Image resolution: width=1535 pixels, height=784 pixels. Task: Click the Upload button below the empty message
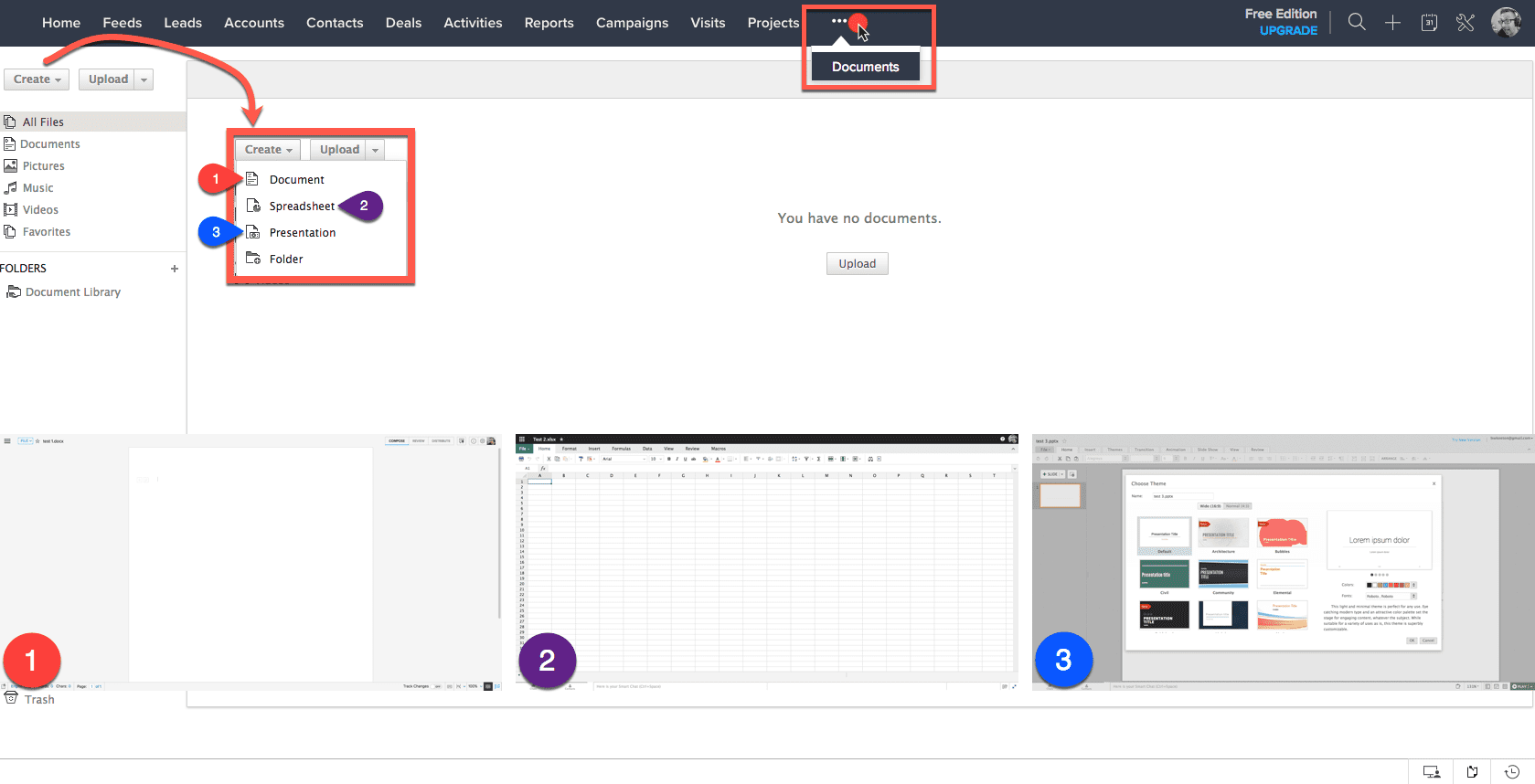point(857,264)
